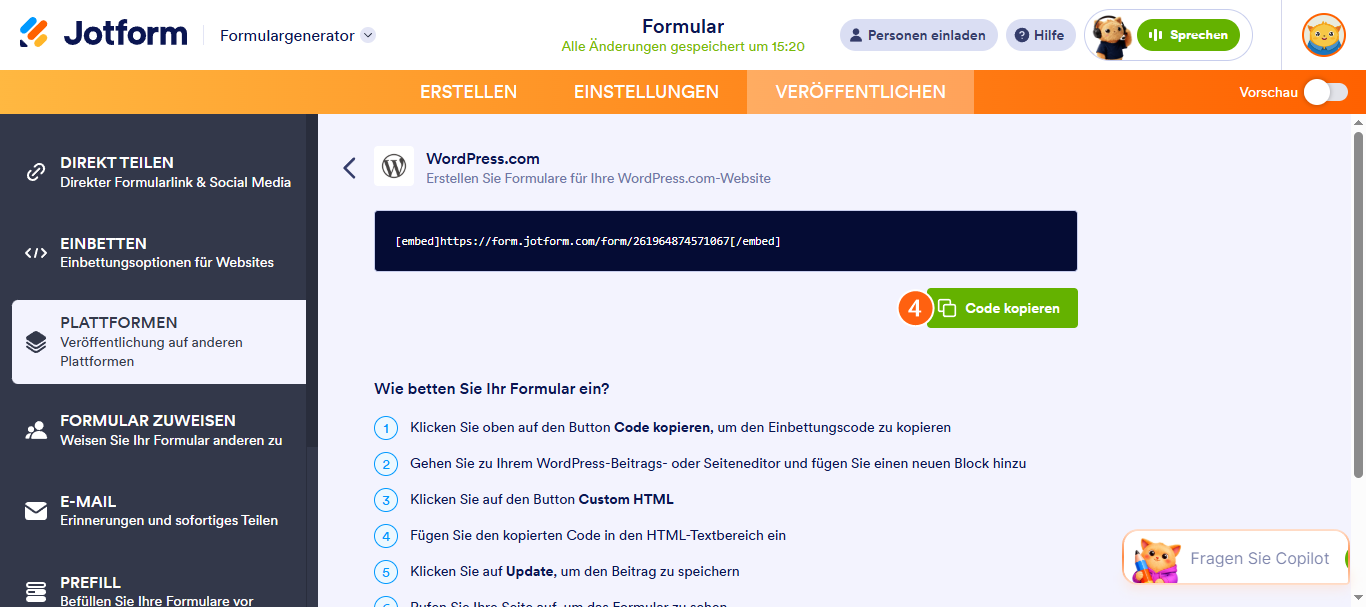Select the VERÖFFENTLICHEN tab
1366x607 pixels.
tap(860, 92)
